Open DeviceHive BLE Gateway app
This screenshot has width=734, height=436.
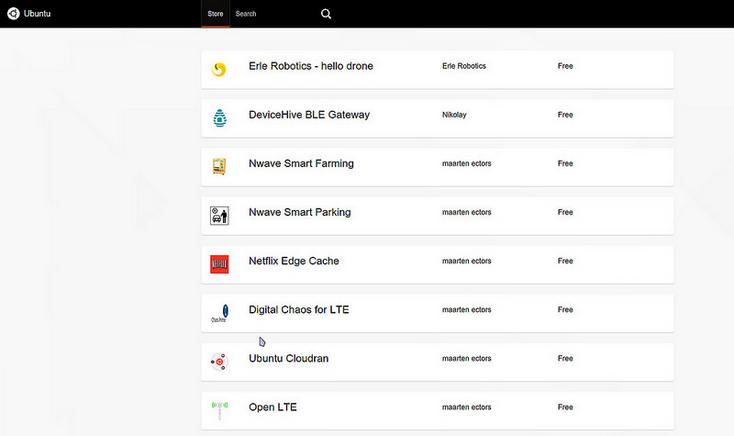(x=309, y=115)
